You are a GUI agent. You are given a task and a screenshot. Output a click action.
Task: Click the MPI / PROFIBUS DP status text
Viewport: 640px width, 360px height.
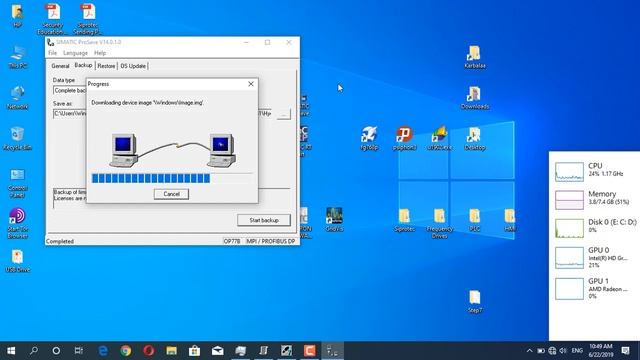[x=271, y=241]
